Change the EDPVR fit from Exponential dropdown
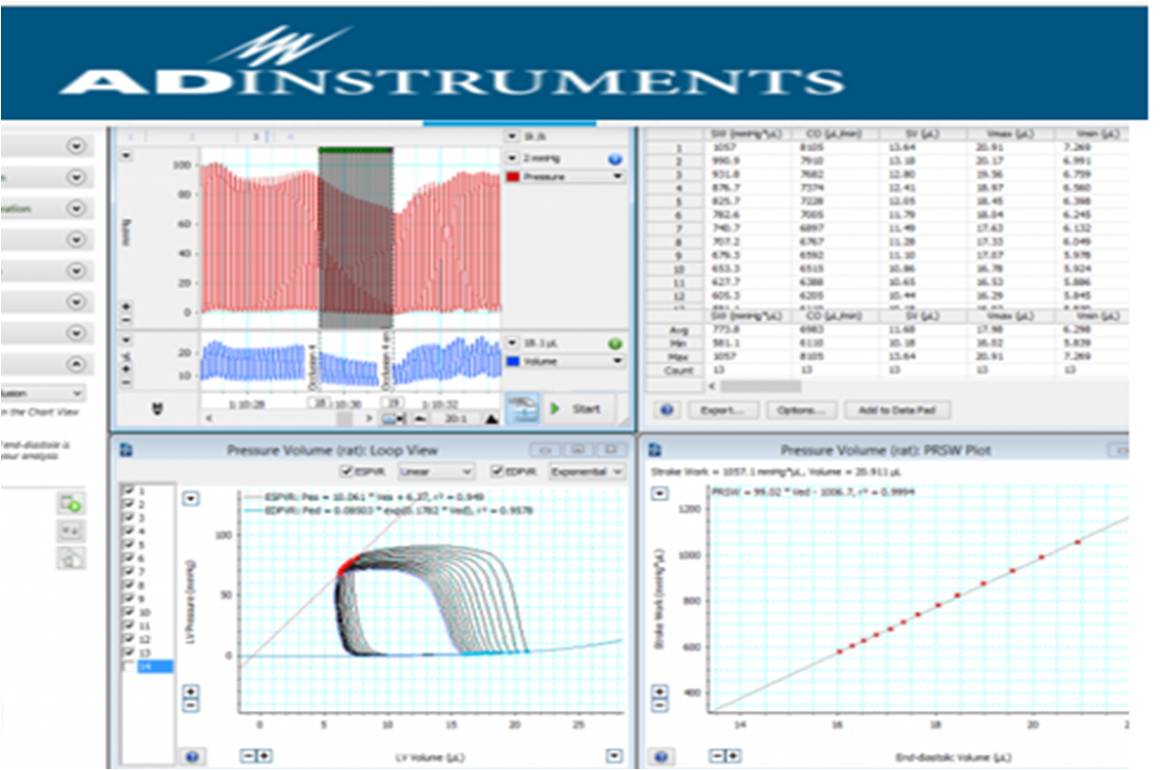The height and width of the screenshot is (770, 1174). (x=582, y=469)
